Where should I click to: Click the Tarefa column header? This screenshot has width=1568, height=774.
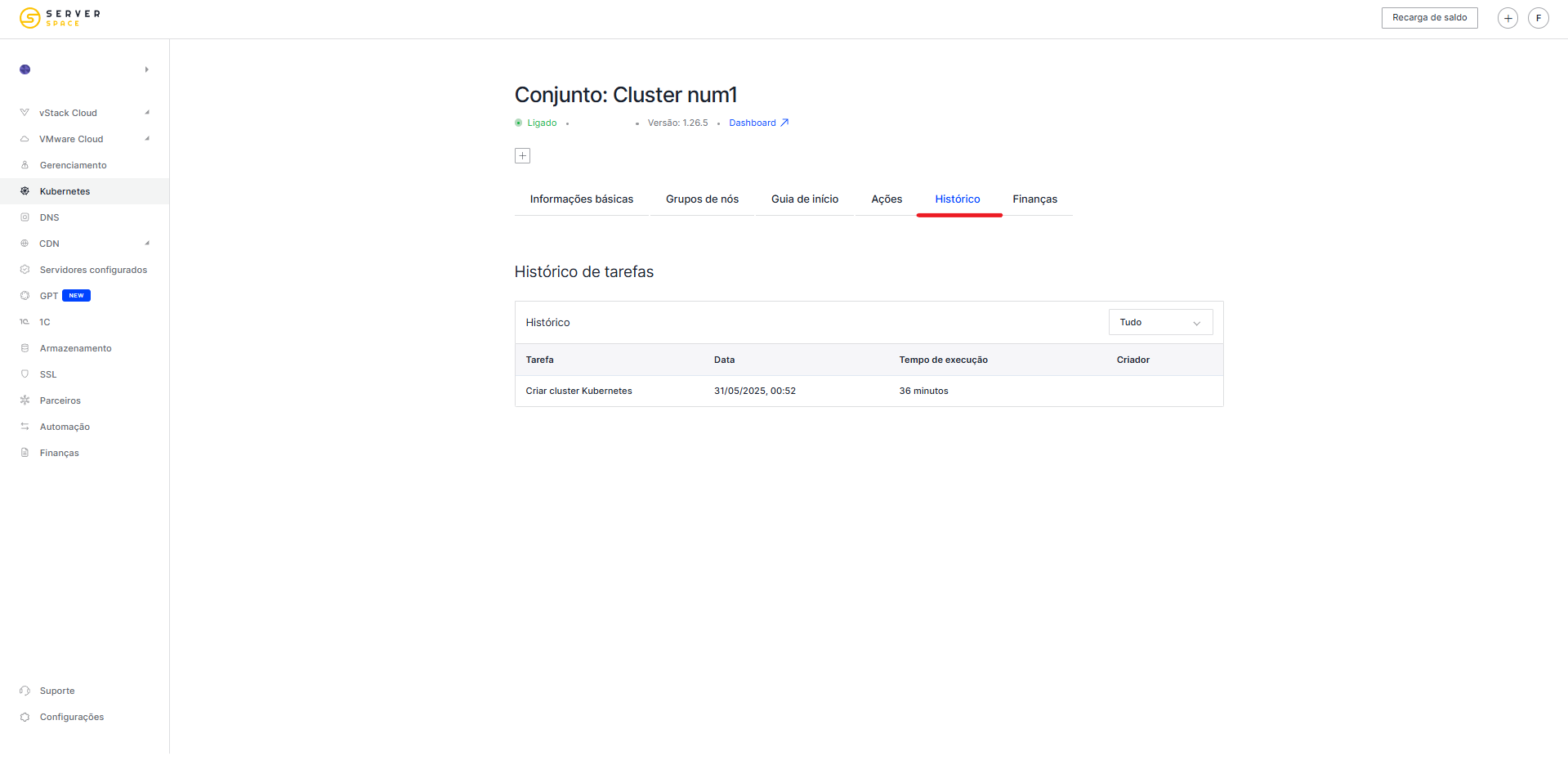(x=540, y=360)
